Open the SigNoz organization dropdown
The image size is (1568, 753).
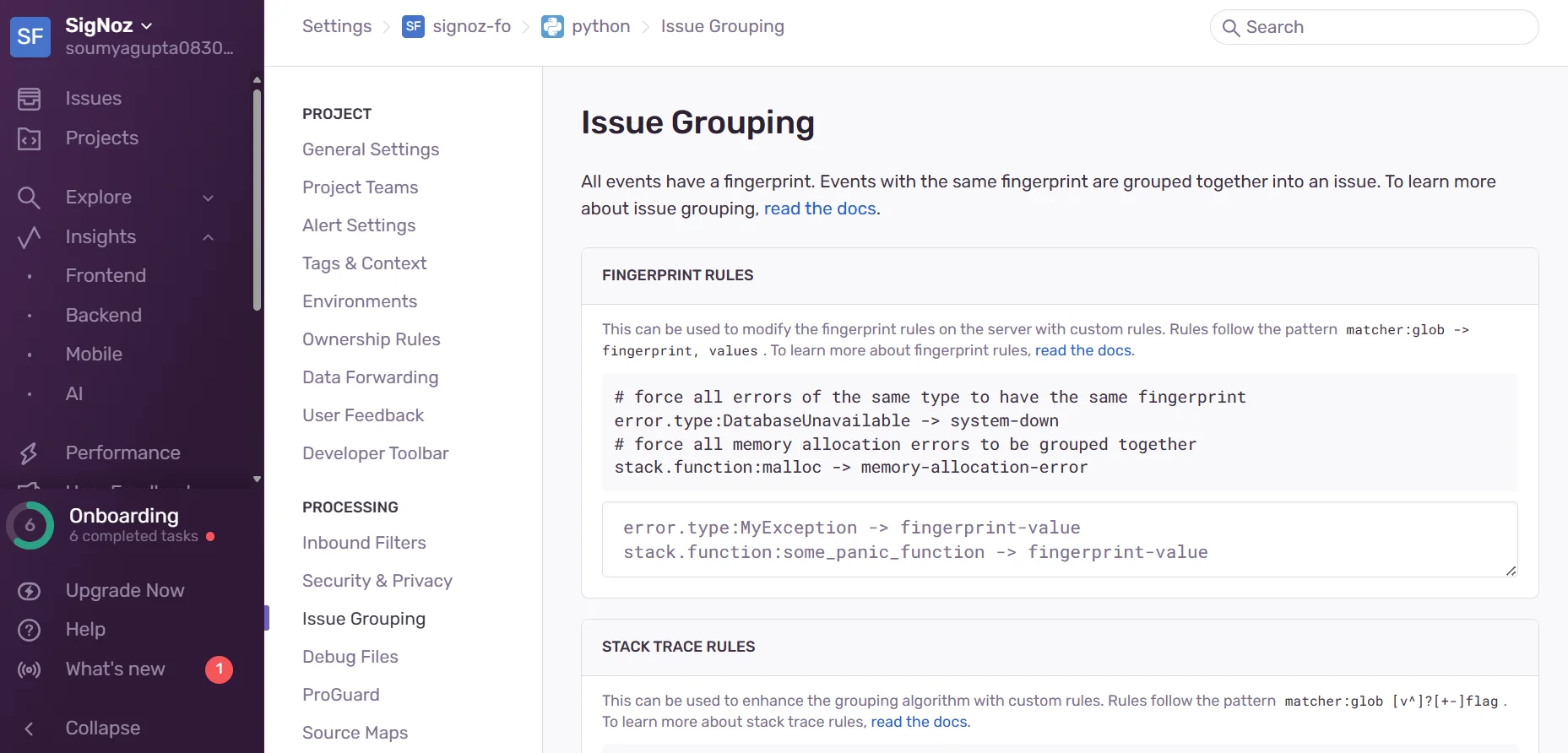point(110,25)
